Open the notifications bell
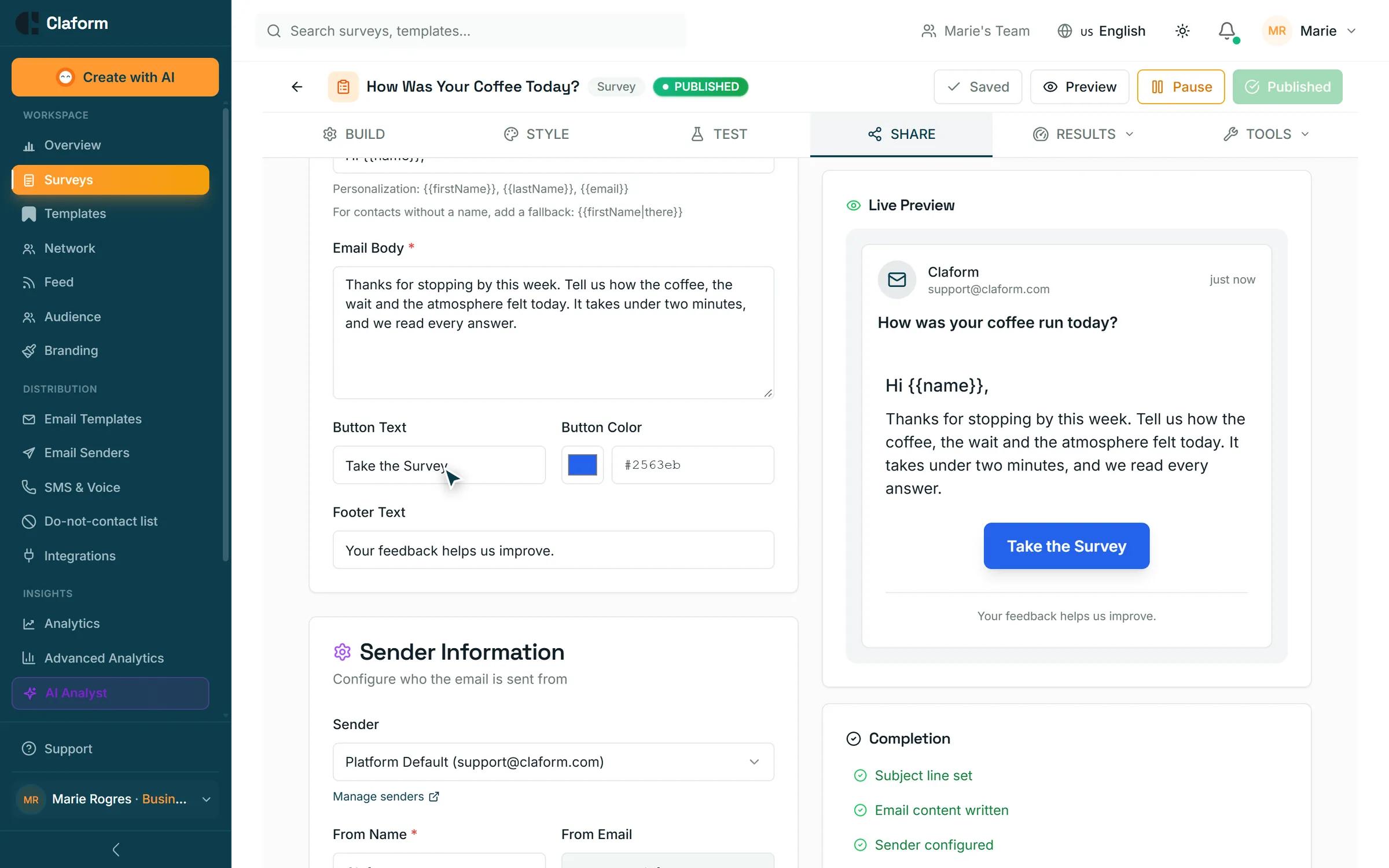Viewport: 1389px width, 868px height. [1226, 31]
